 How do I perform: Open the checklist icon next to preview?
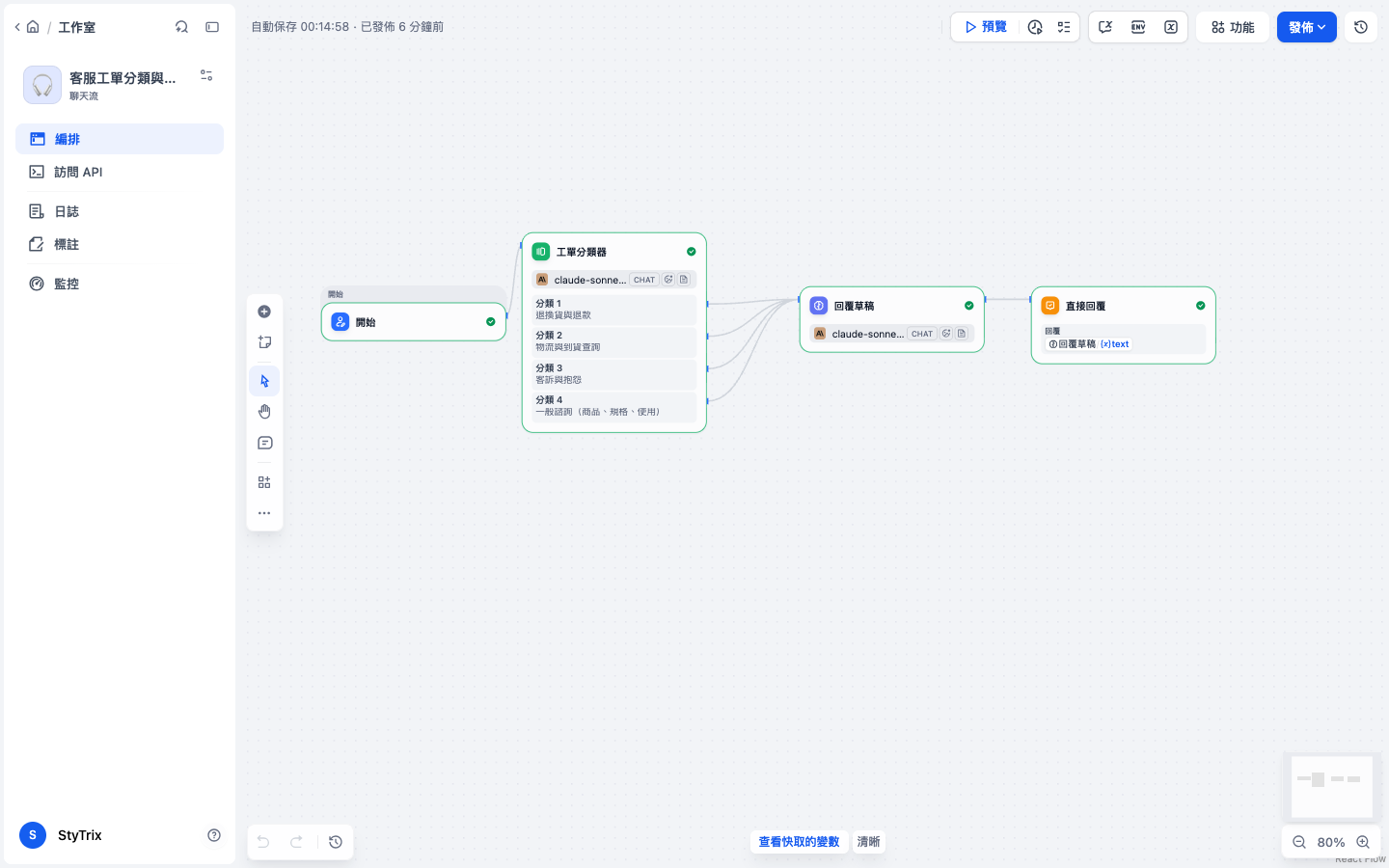pyautogui.click(x=1064, y=27)
